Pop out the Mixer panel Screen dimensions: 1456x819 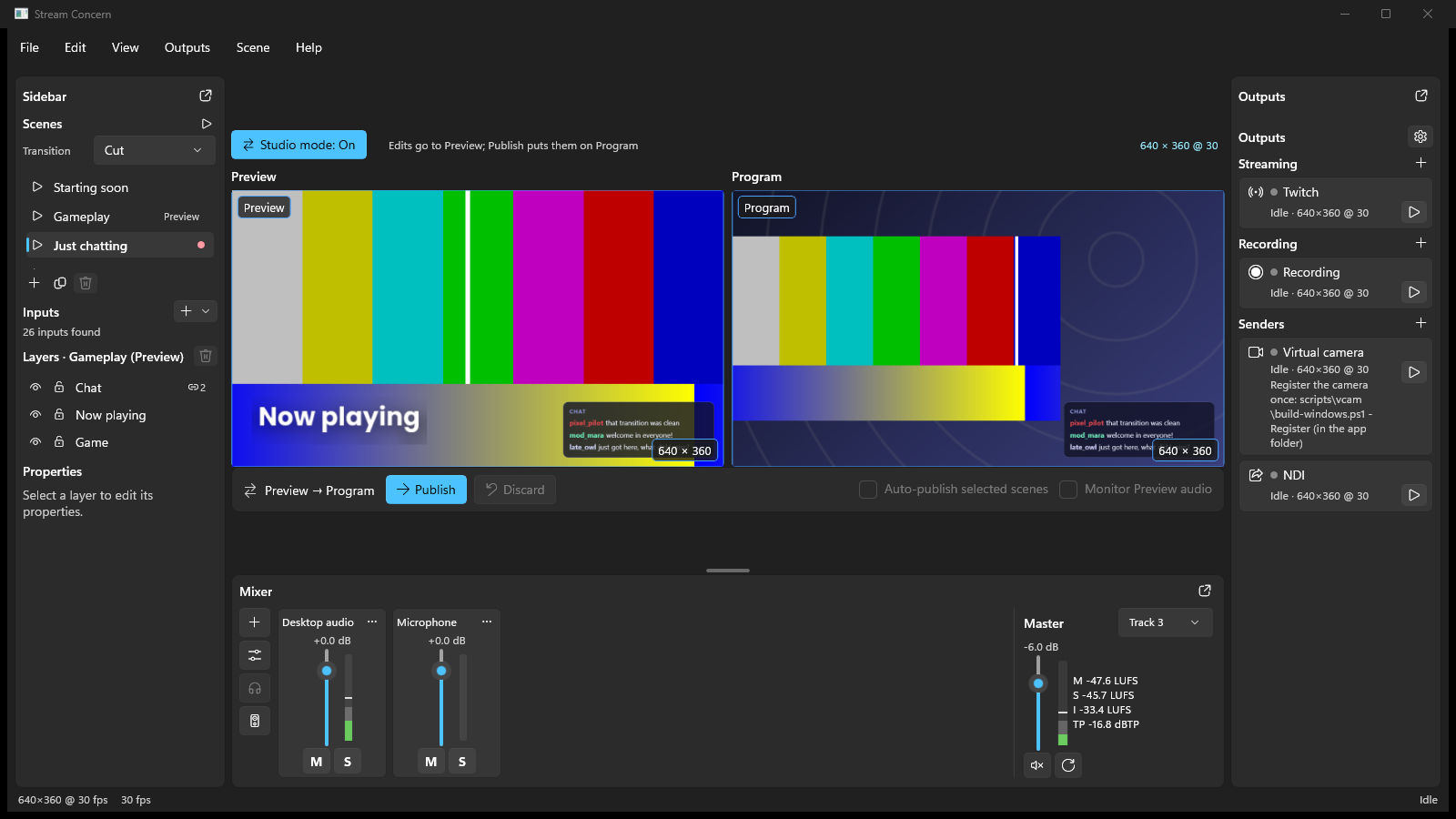click(1205, 591)
